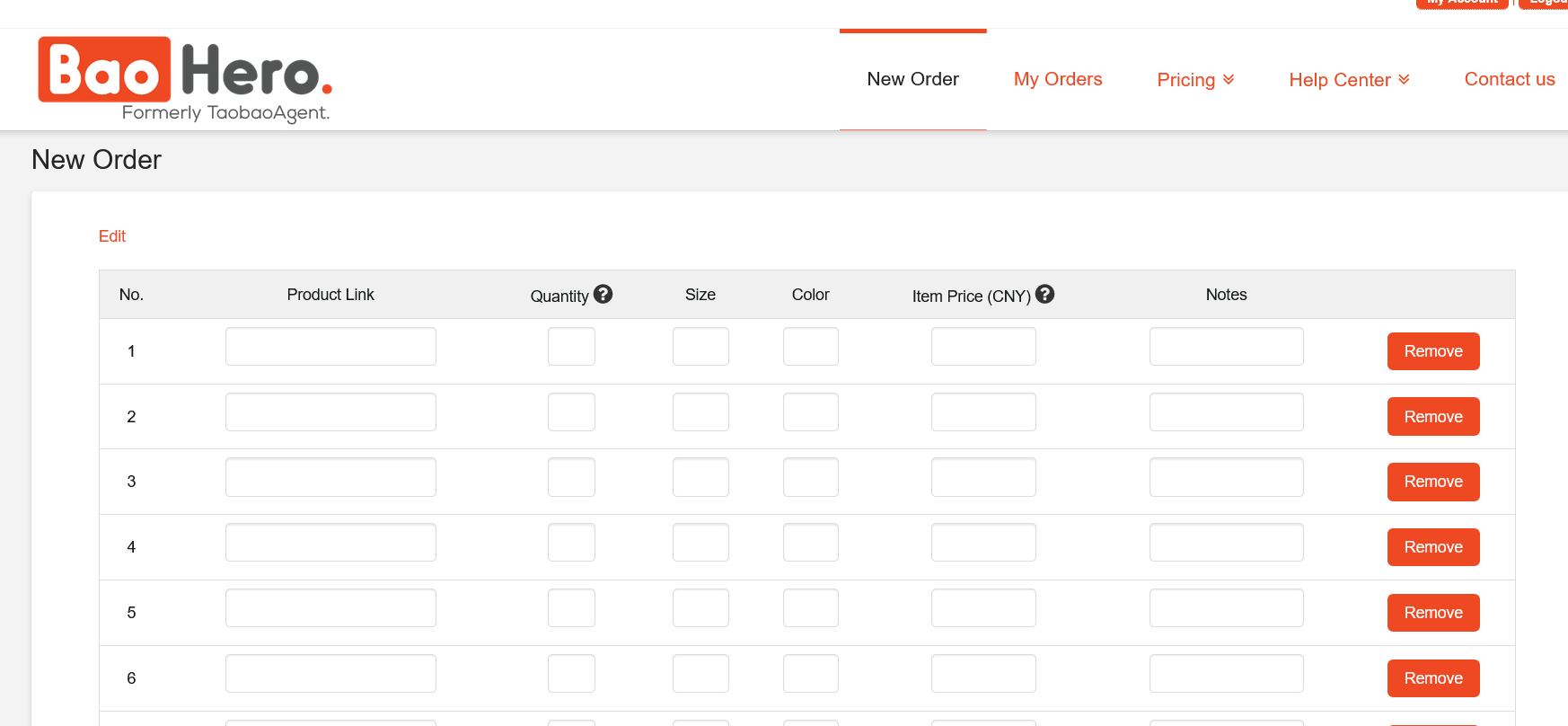This screenshot has width=1568, height=726.
Task: Focus the Item Price field in row 3
Action: click(983, 477)
